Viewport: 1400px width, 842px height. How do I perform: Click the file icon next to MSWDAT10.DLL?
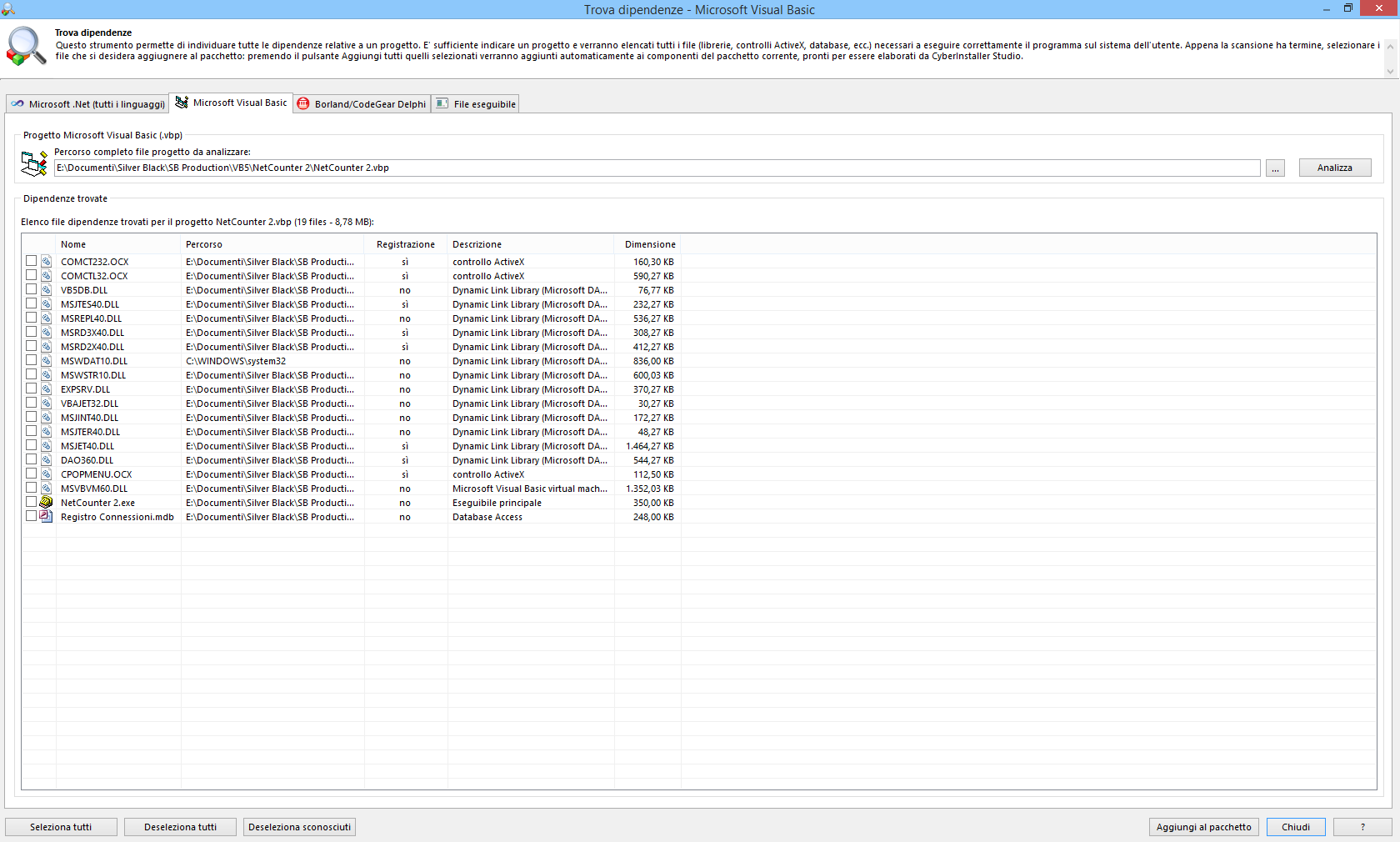tap(47, 361)
